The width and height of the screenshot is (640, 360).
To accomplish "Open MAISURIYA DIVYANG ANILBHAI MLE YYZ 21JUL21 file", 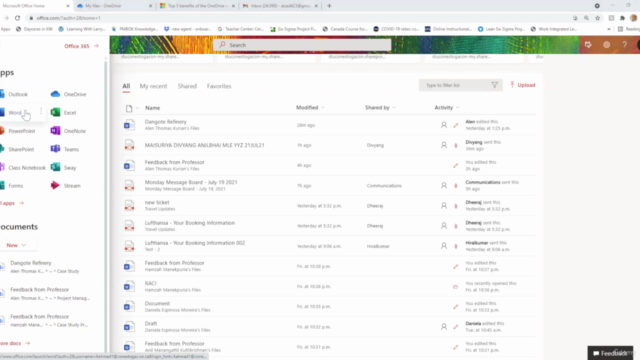I will click(x=204, y=145).
